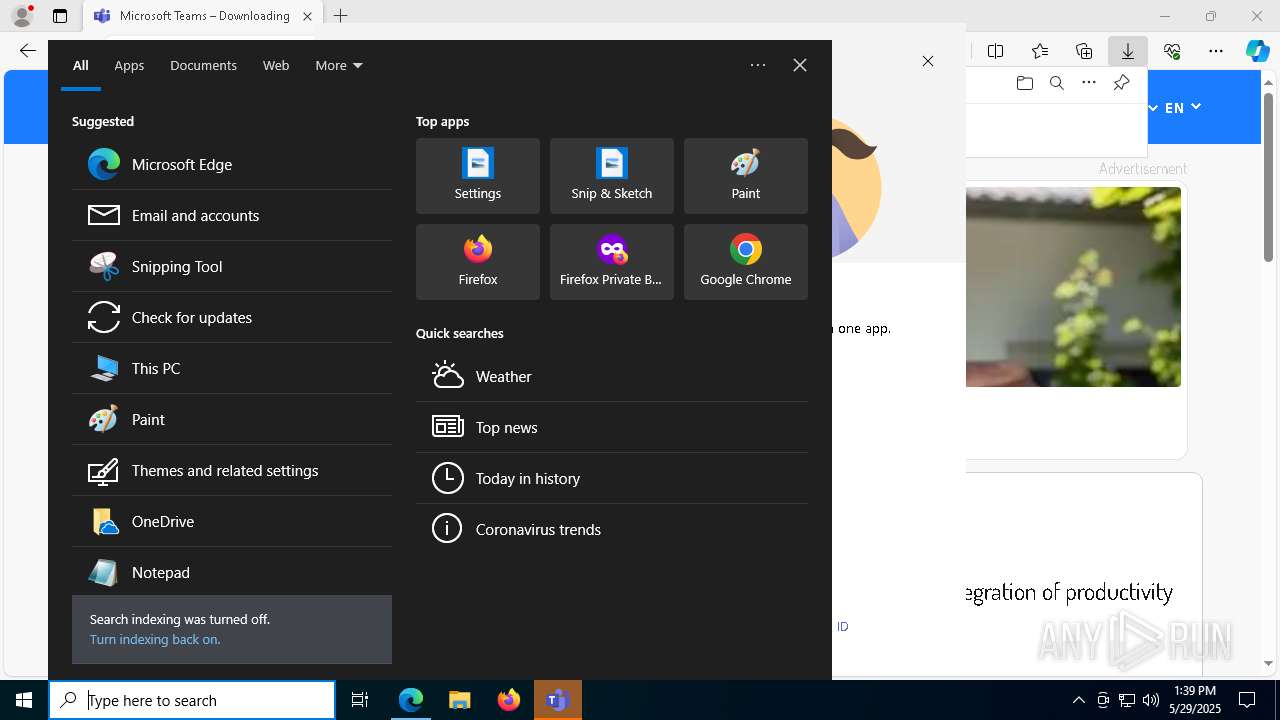
Task: Open network status tray icon
Action: click(x=1127, y=700)
